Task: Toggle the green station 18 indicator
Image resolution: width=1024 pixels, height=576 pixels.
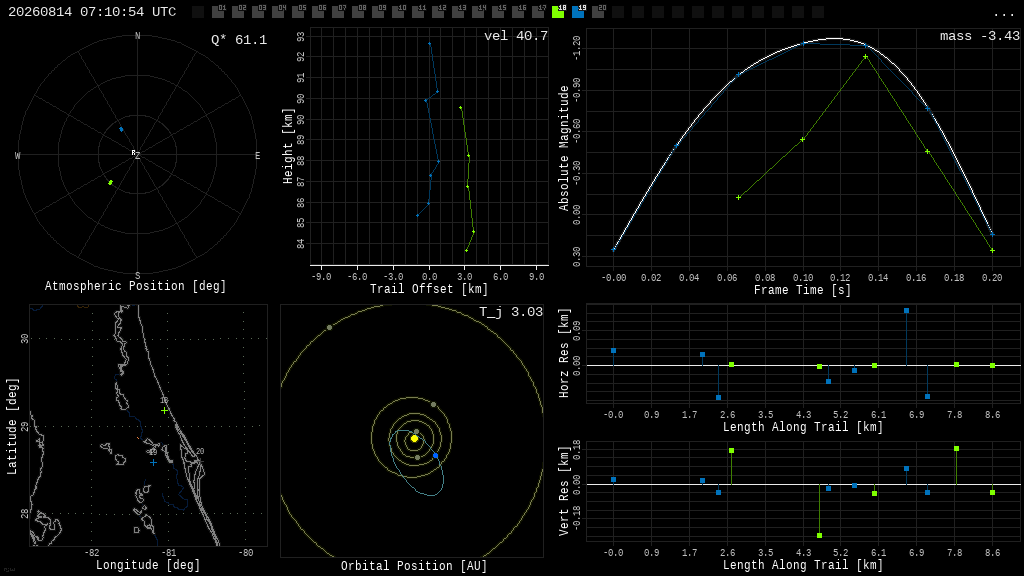Action: coord(558,12)
